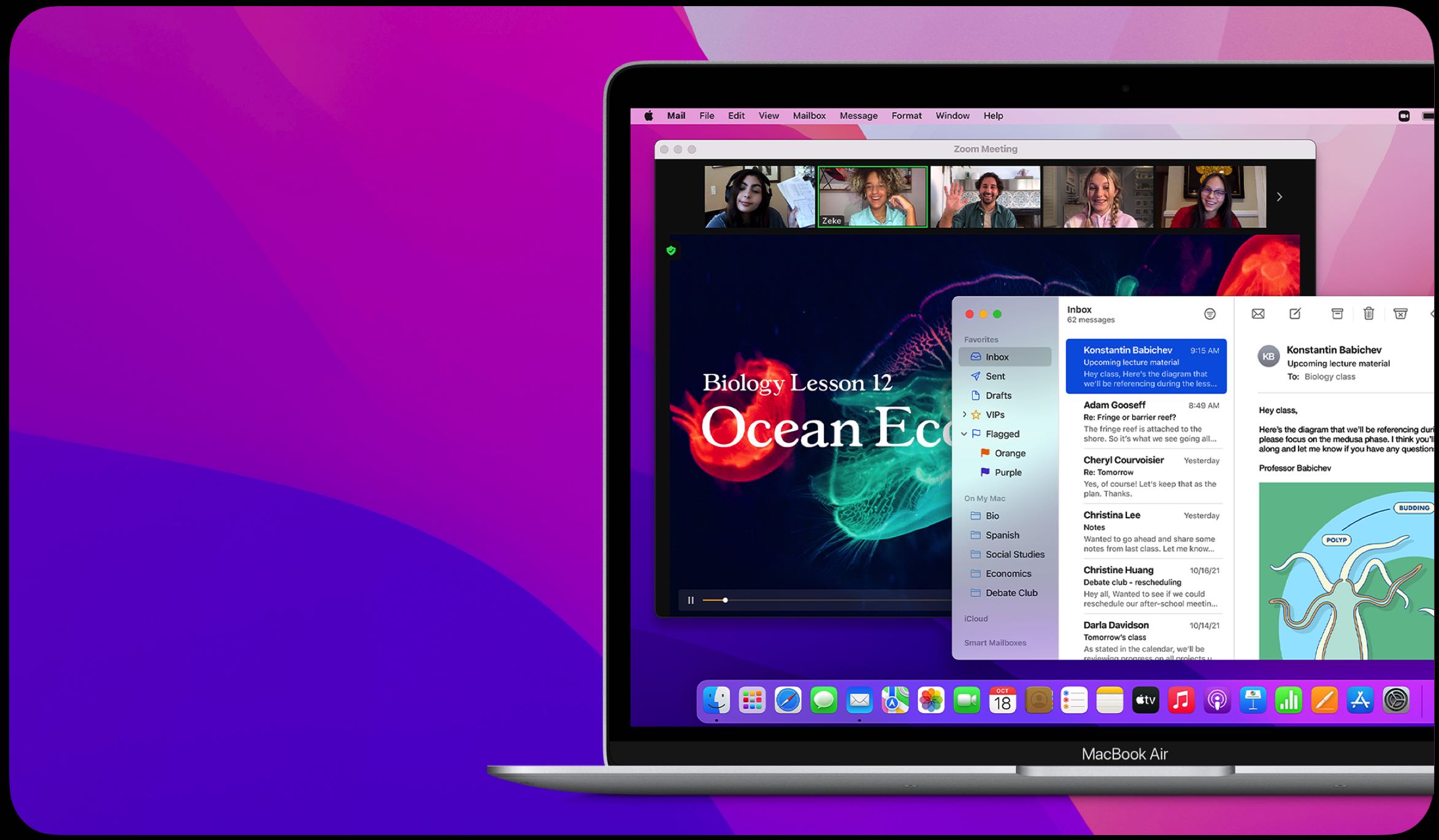Move selected message to Junk
This screenshot has height=840, width=1439.
pyautogui.click(x=1400, y=314)
